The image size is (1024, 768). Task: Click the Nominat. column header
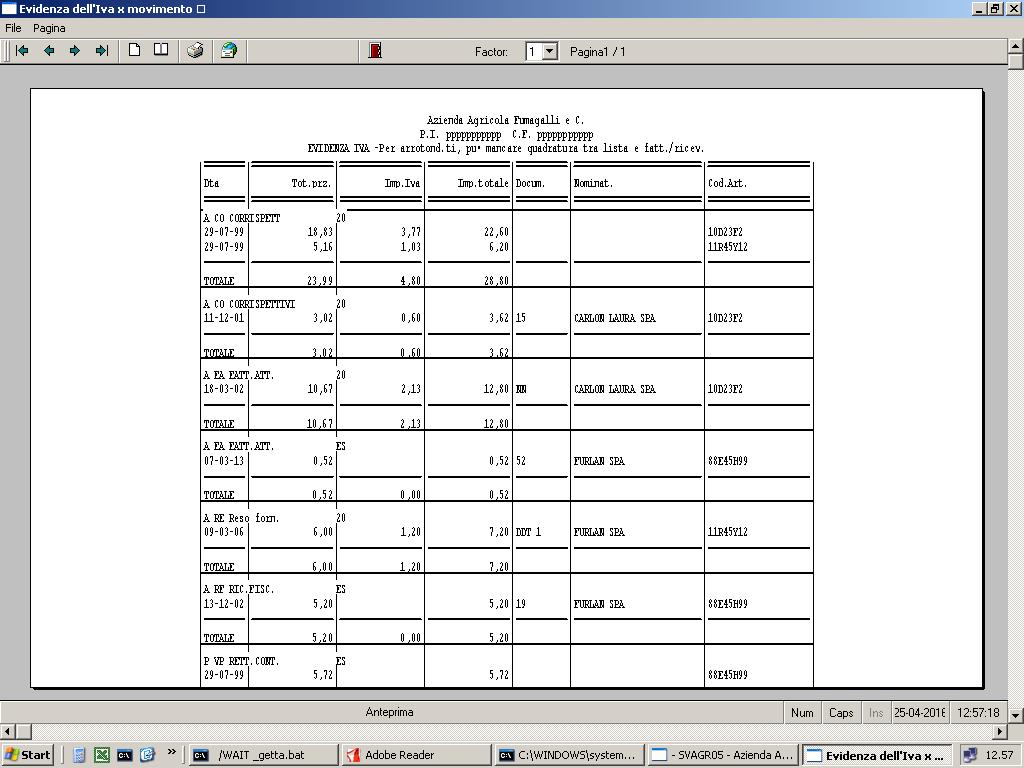tap(594, 184)
